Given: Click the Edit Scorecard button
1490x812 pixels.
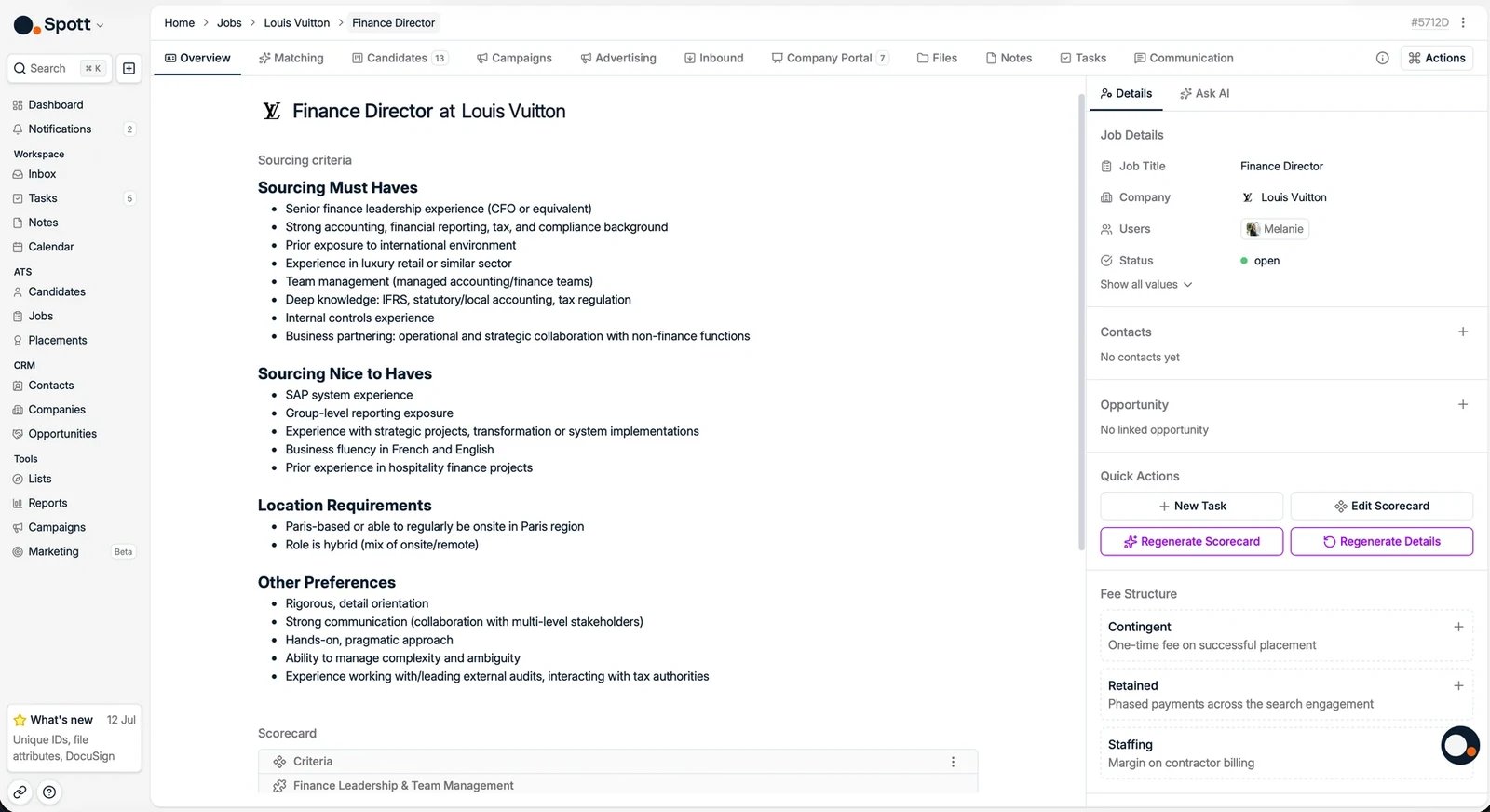Looking at the screenshot, I should (1382, 506).
